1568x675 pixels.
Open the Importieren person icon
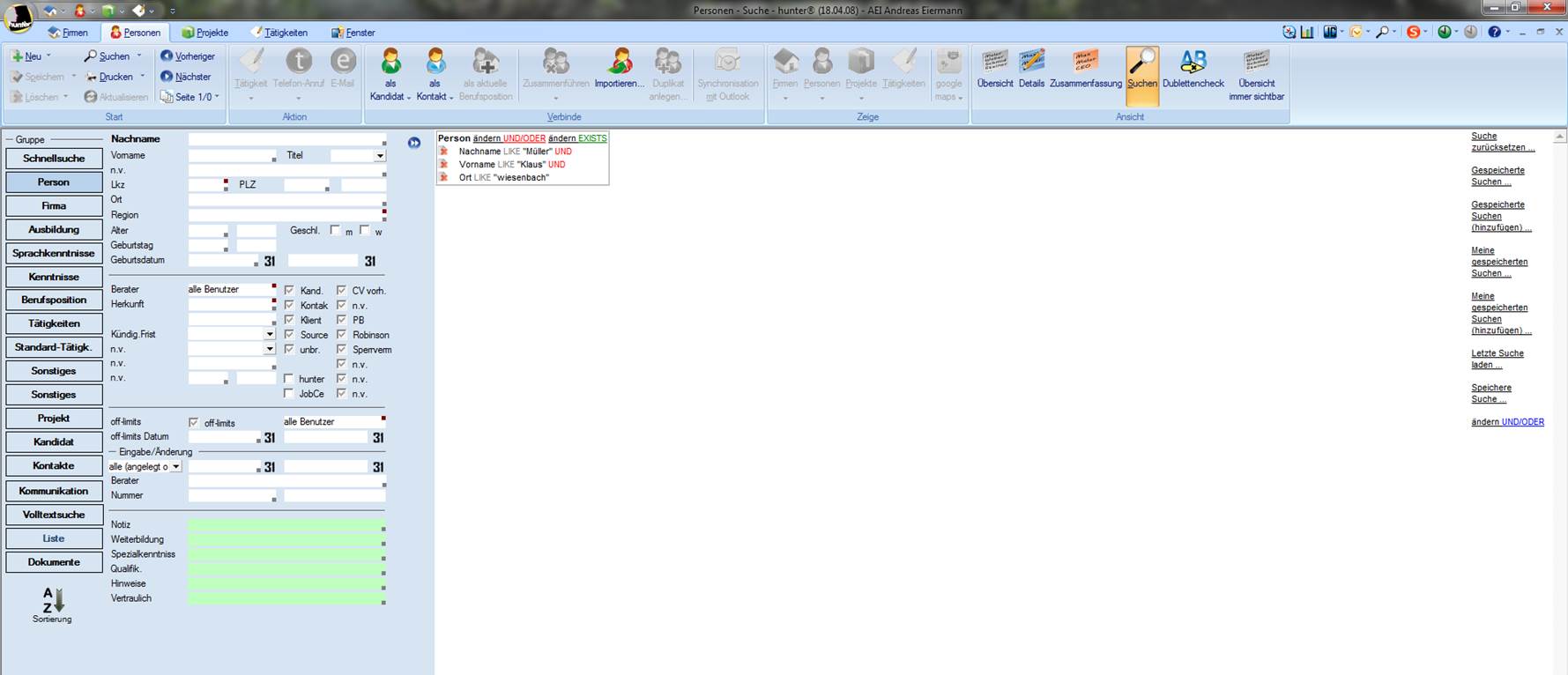620,63
